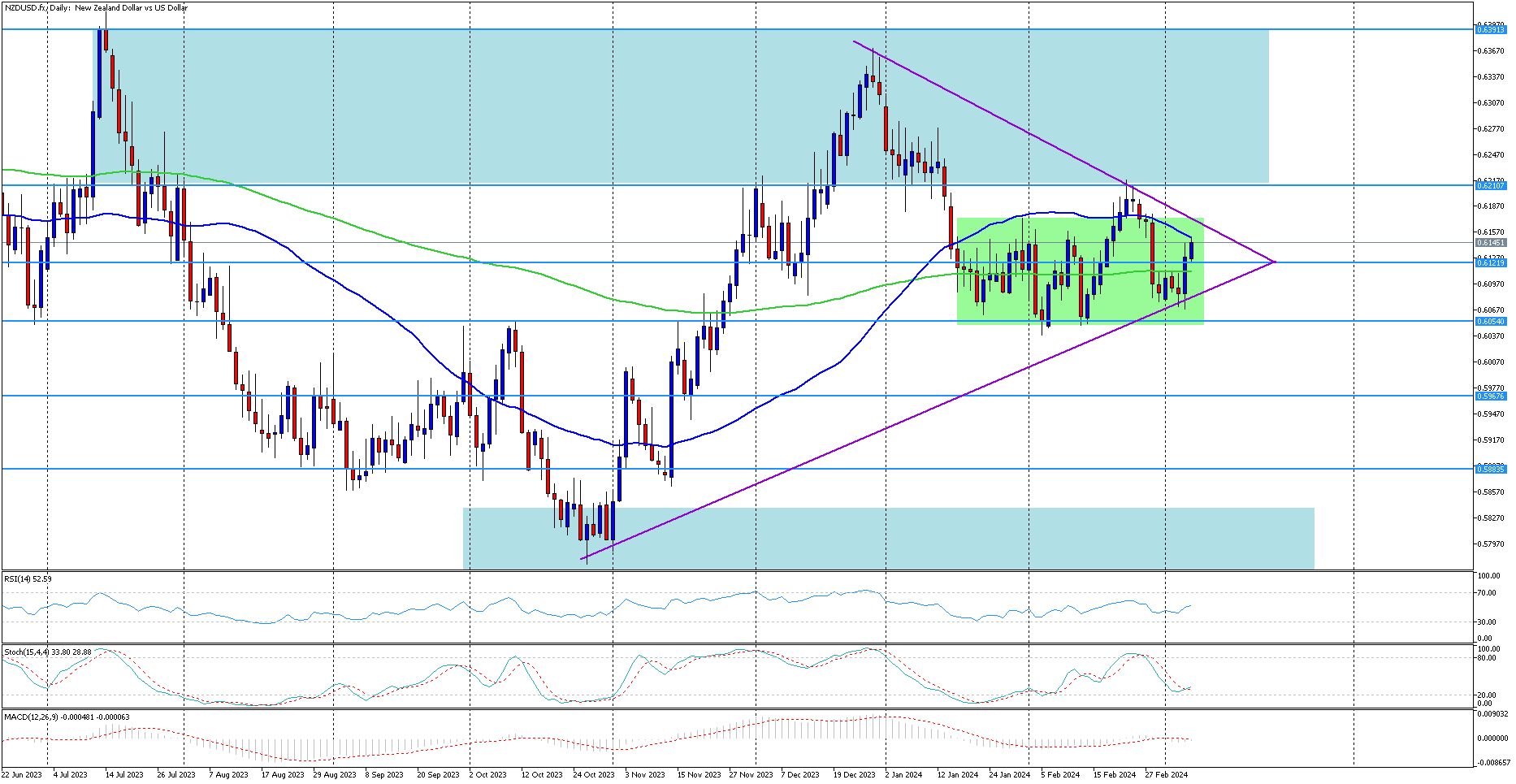This screenshot has width=1516, height=784.
Task: Click the 7 Dec 2023 date label
Action: [x=800, y=775]
